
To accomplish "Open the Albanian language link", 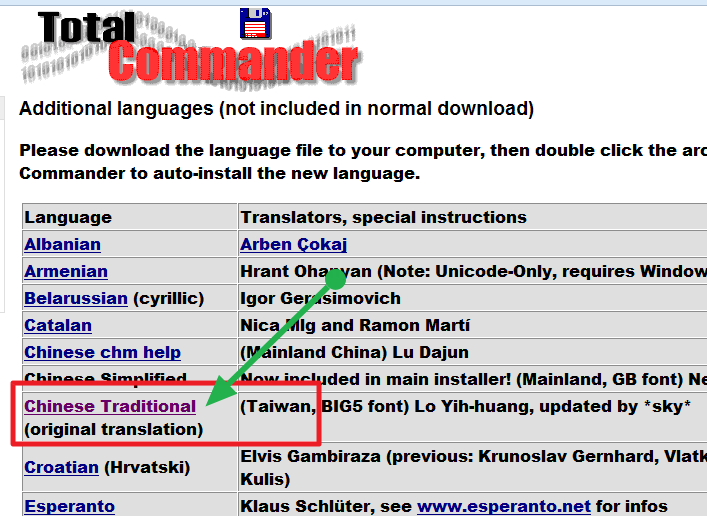I will click(x=62, y=244).
